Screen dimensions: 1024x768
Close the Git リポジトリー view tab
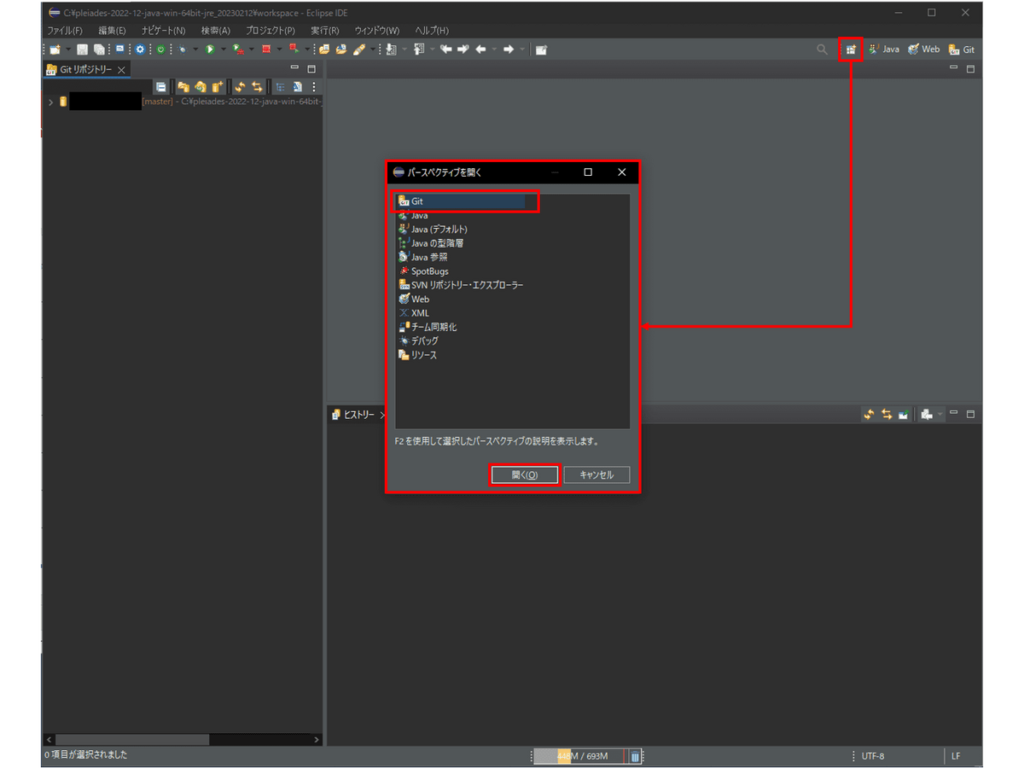click(x=121, y=70)
